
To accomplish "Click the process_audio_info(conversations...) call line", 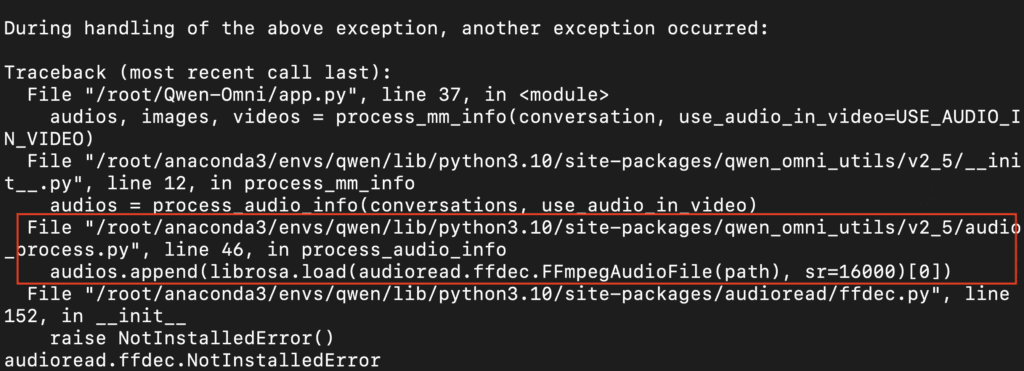I will pos(403,206).
